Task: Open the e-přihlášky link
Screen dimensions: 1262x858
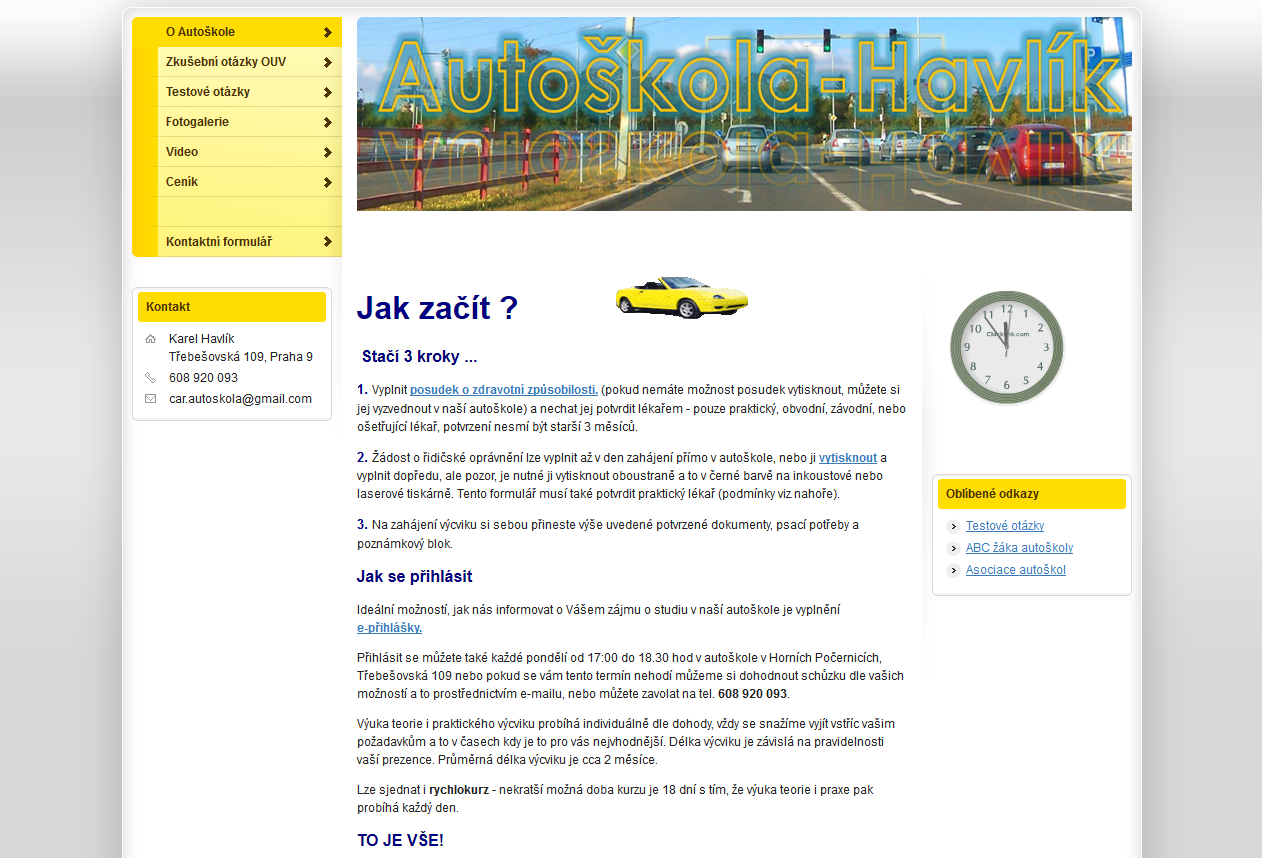Action: (x=389, y=628)
